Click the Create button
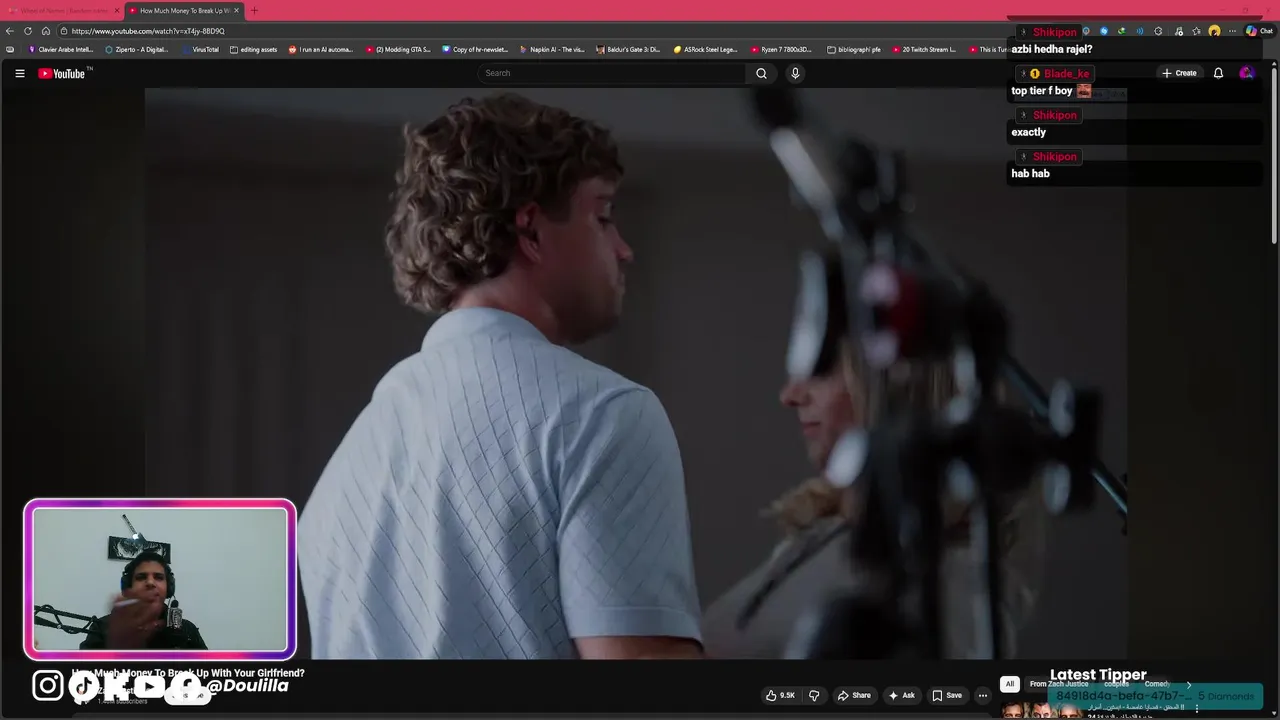This screenshot has height=720, width=1280. pyautogui.click(x=1179, y=73)
